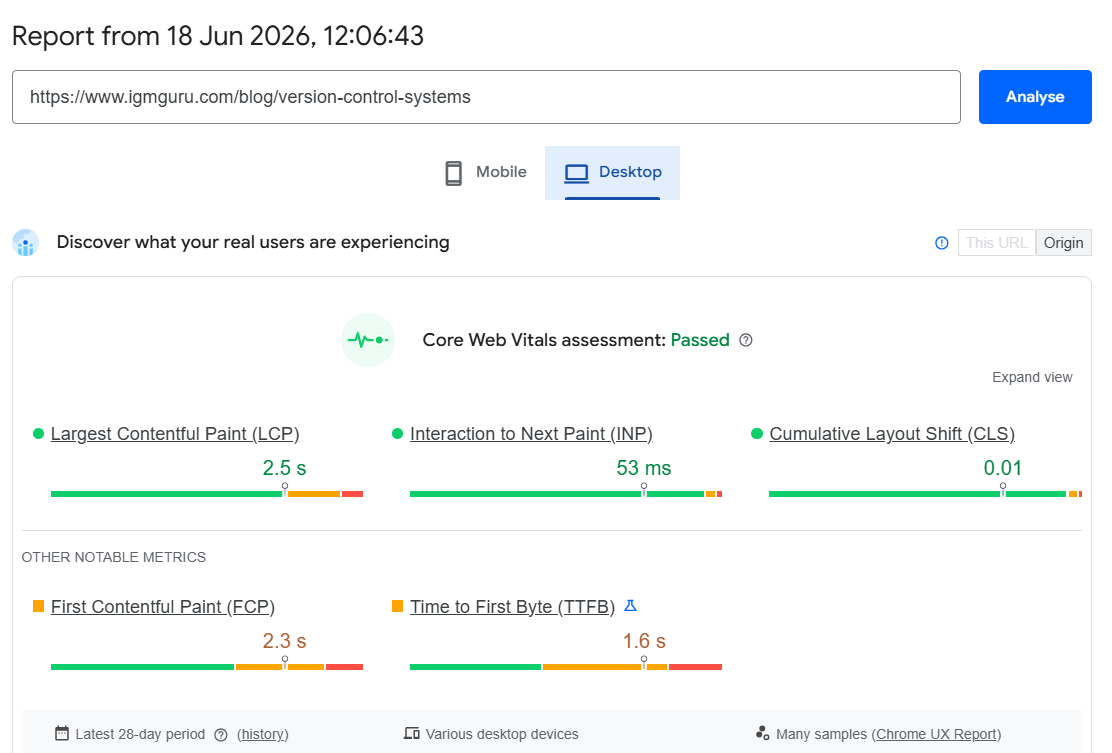This screenshot has width=1112, height=753.
Task: Click the Core Web Vitals pulse icon
Action: 367,340
